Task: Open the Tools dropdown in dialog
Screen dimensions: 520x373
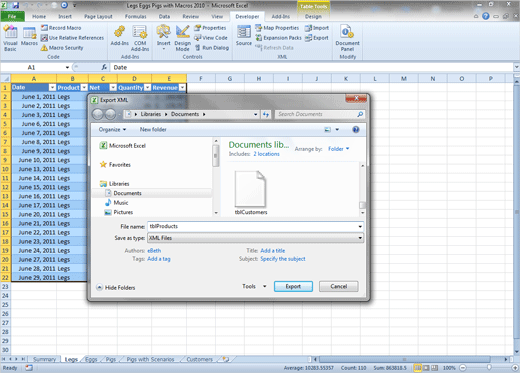Action: tap(254, 286)
